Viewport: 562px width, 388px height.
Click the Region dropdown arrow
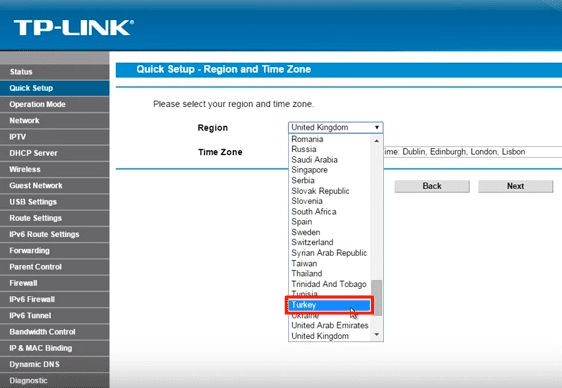click(377, 128)
